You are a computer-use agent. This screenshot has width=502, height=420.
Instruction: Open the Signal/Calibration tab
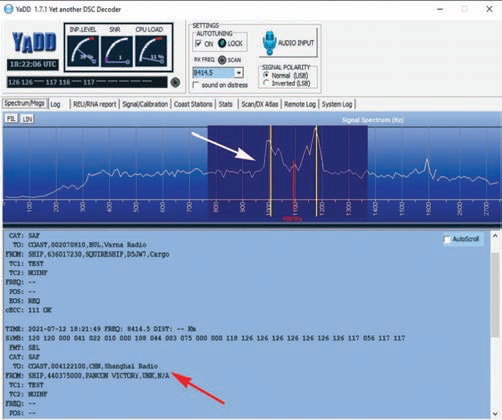pos(145,104)
